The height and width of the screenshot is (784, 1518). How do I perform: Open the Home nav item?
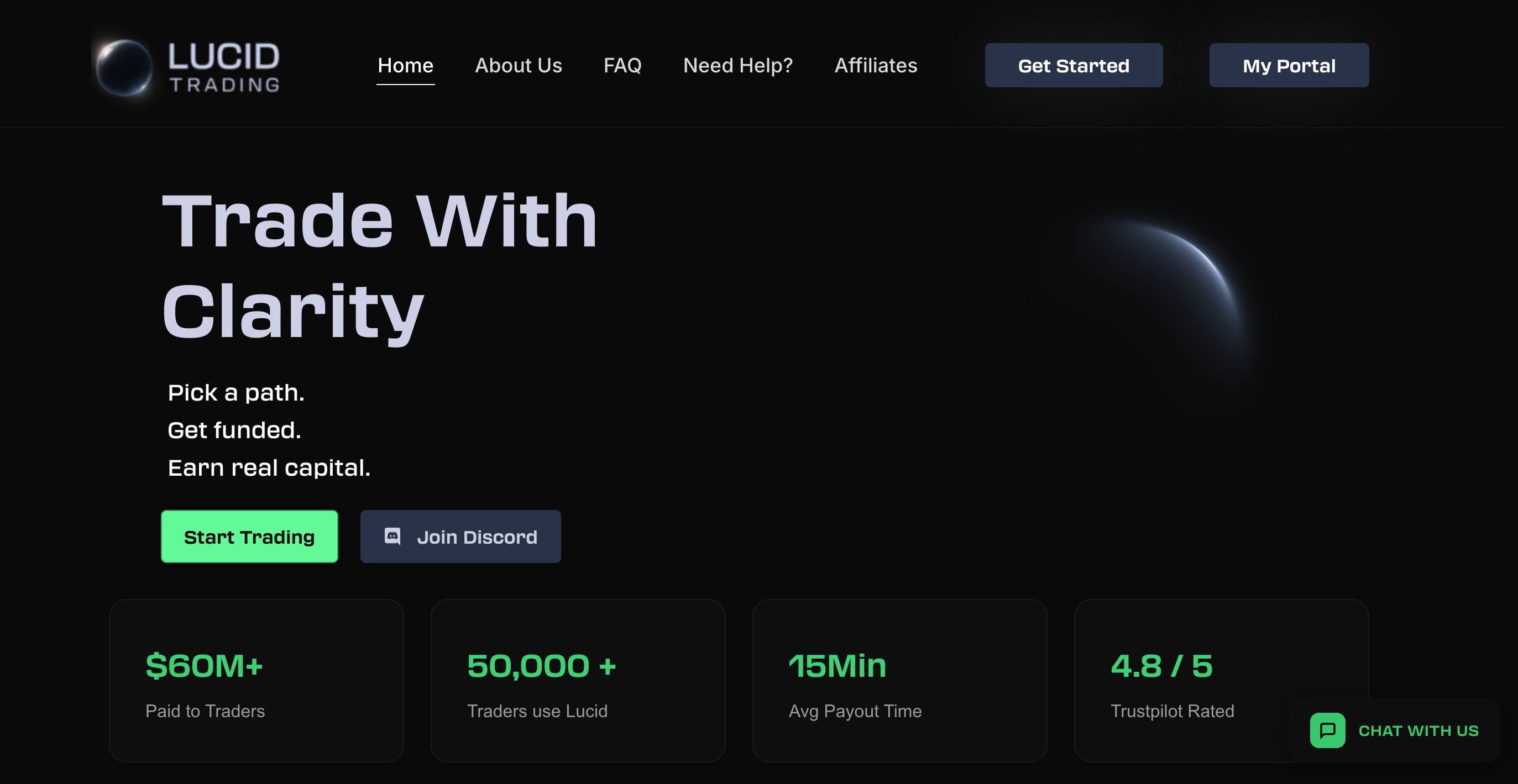pyautogui.click(x=405, y=65)
